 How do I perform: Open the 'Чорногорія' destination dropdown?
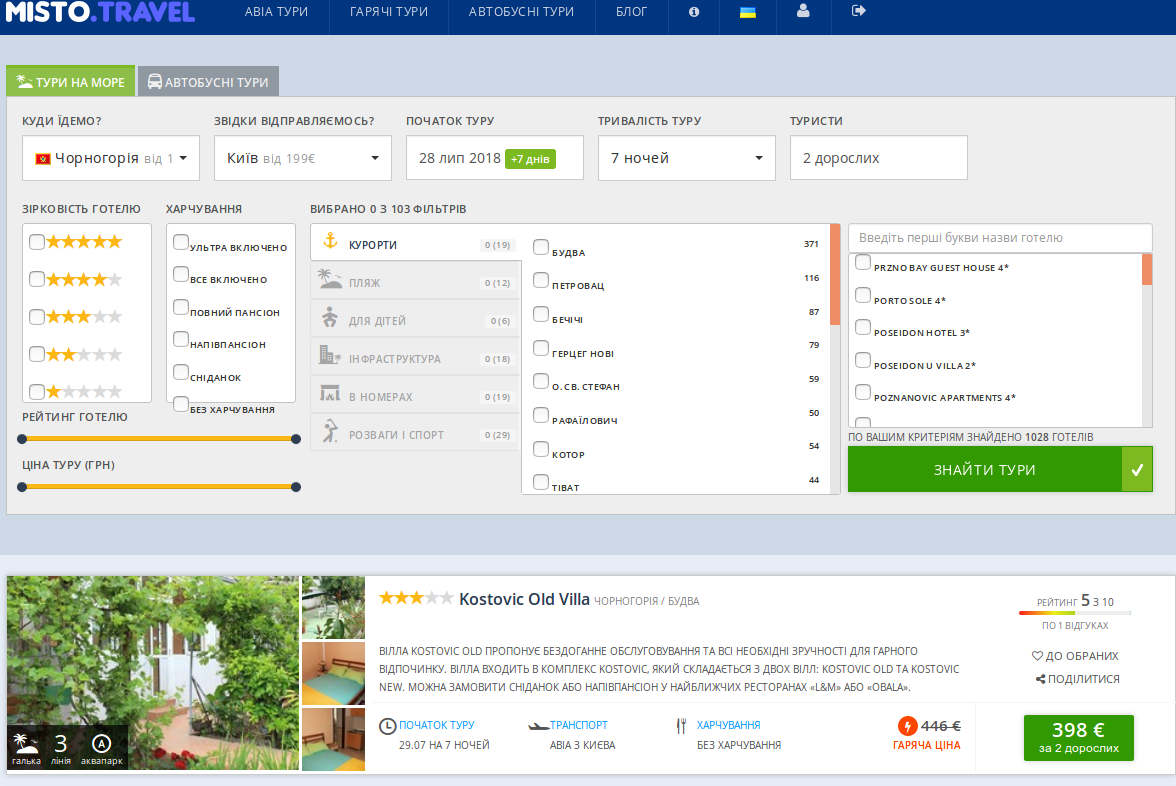[x=111, y=158]
